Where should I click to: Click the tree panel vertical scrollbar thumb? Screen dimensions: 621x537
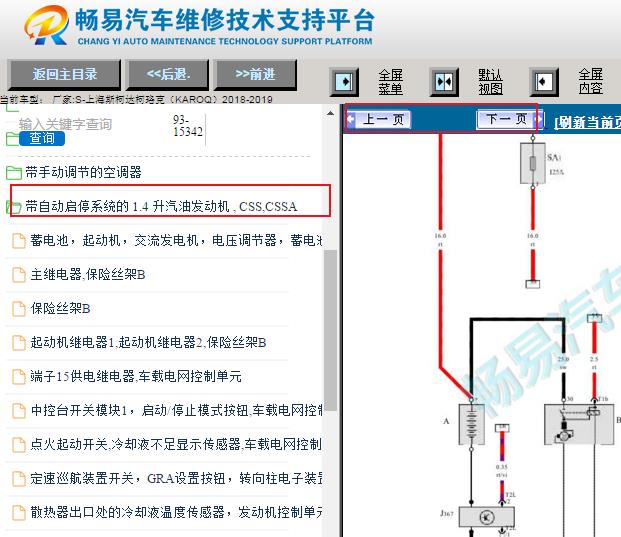[x=330, y=331]
